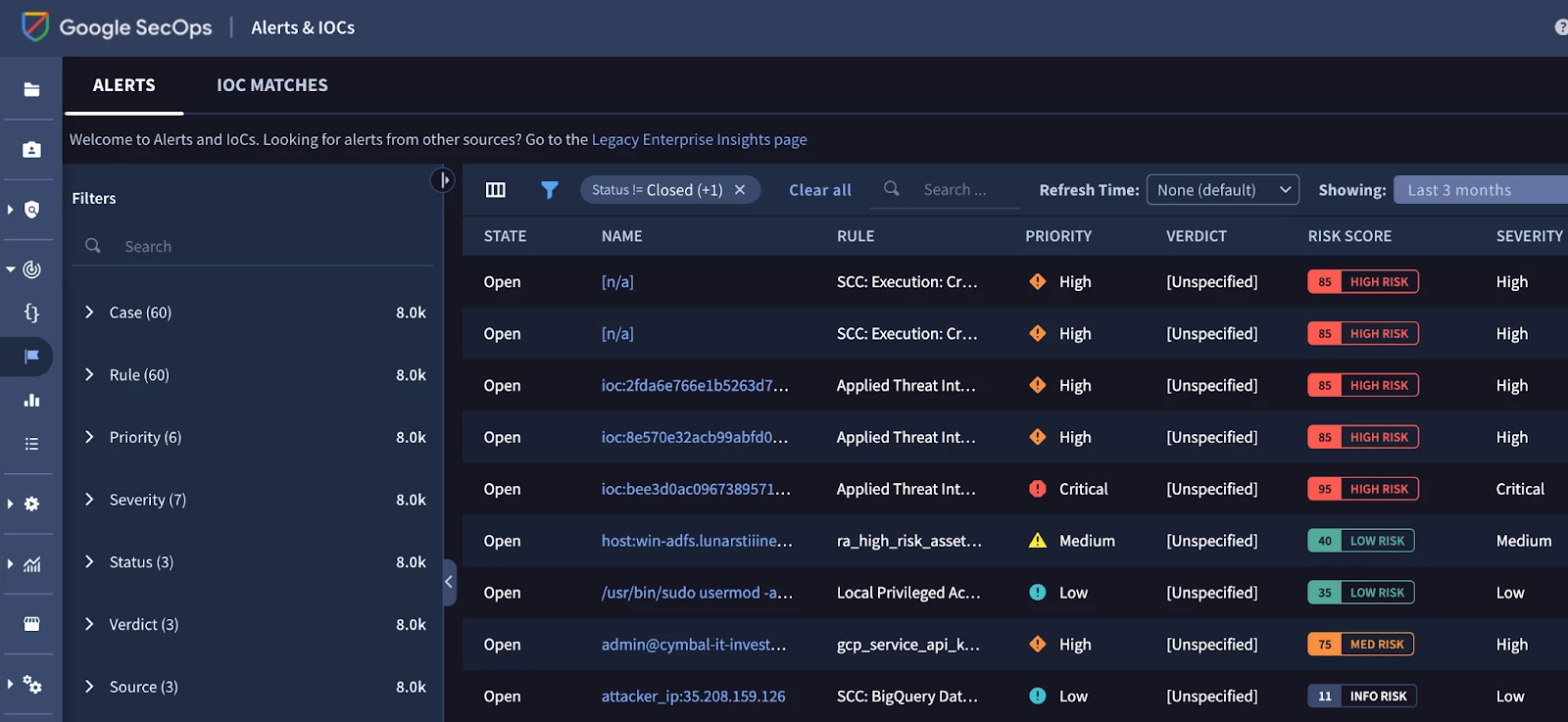The image size is (1568, 722).
Task: Expand the Source (3) filter
Action: (x=89, y=686)
